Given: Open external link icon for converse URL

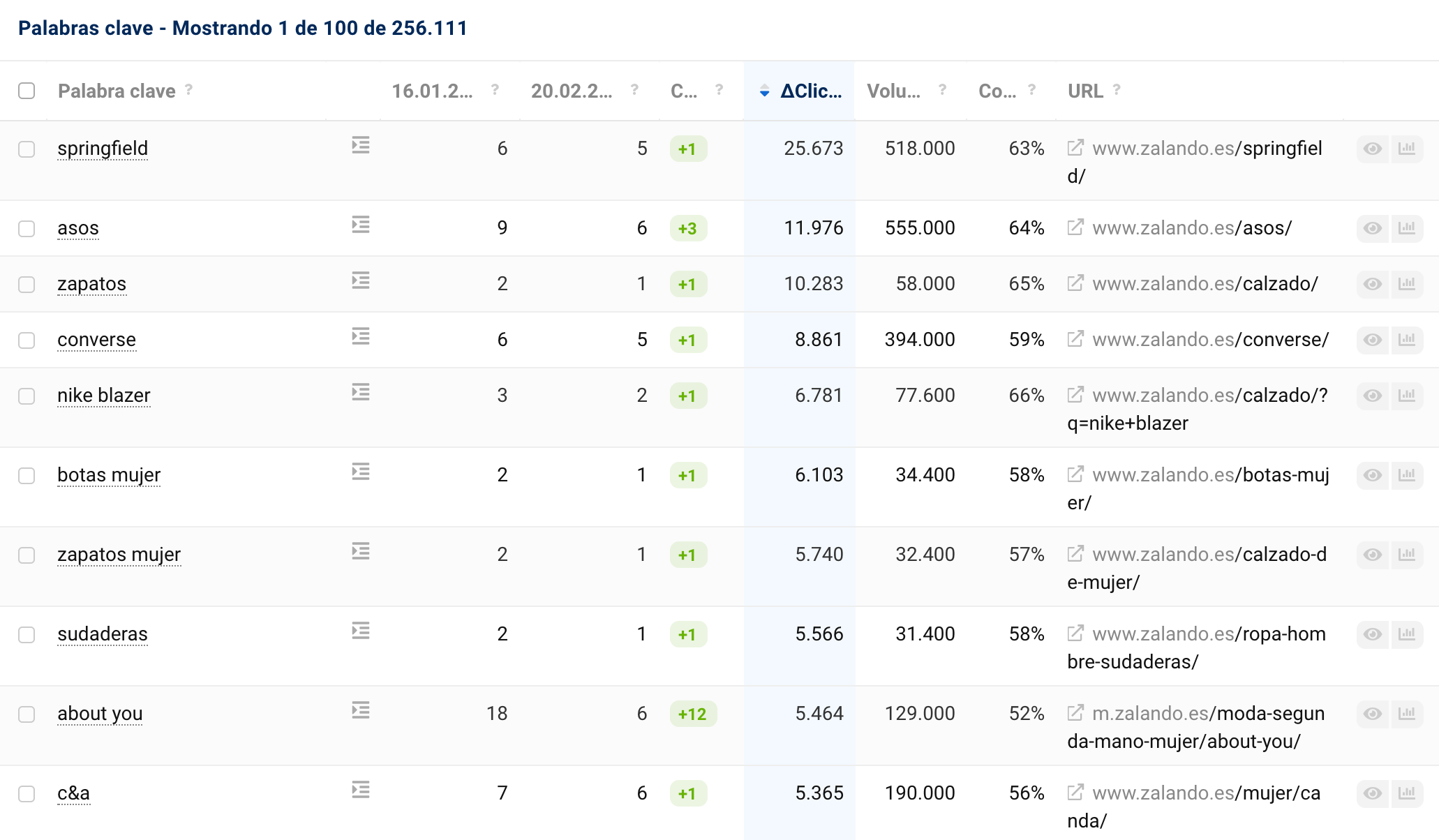Looking at the screenshot, I should [x=1075, y=338].
